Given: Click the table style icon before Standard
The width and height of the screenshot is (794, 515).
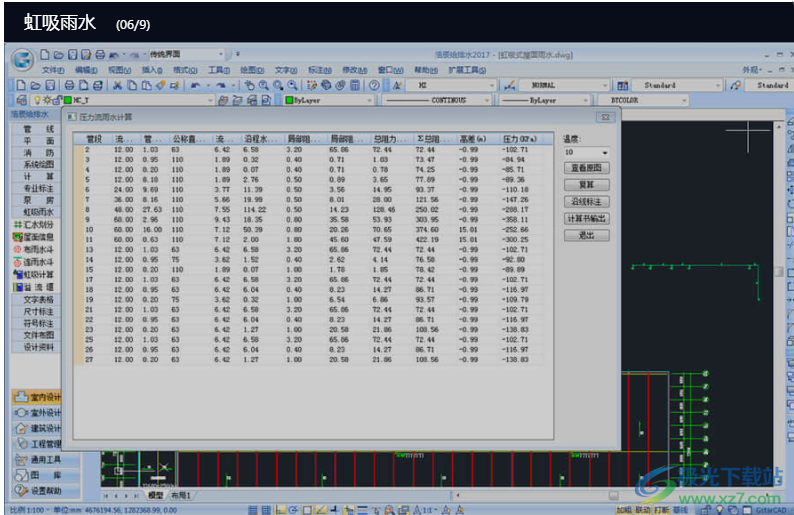Looking at the screenshot, I should click(622, 85).
